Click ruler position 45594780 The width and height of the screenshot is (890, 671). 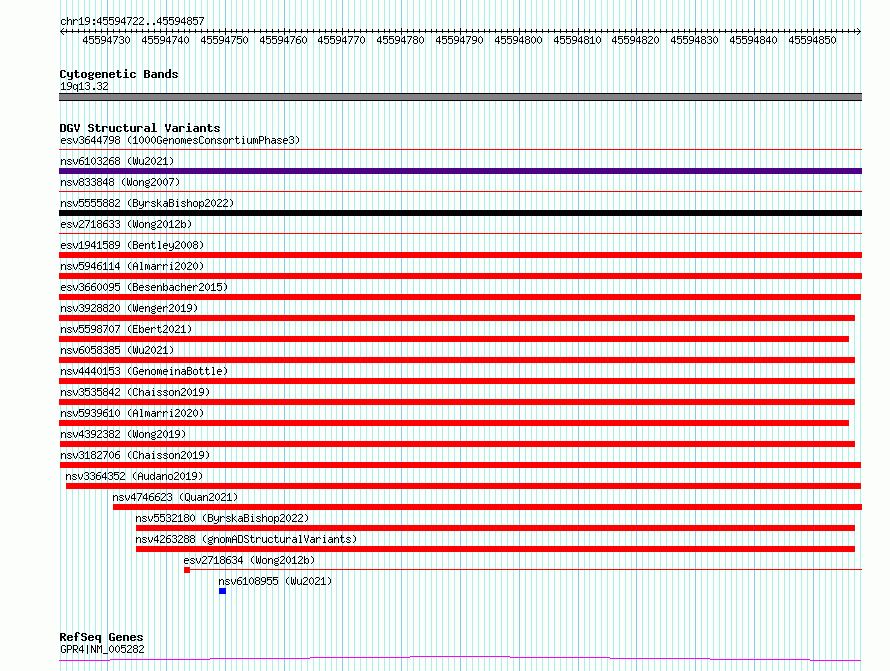[400, 40]
